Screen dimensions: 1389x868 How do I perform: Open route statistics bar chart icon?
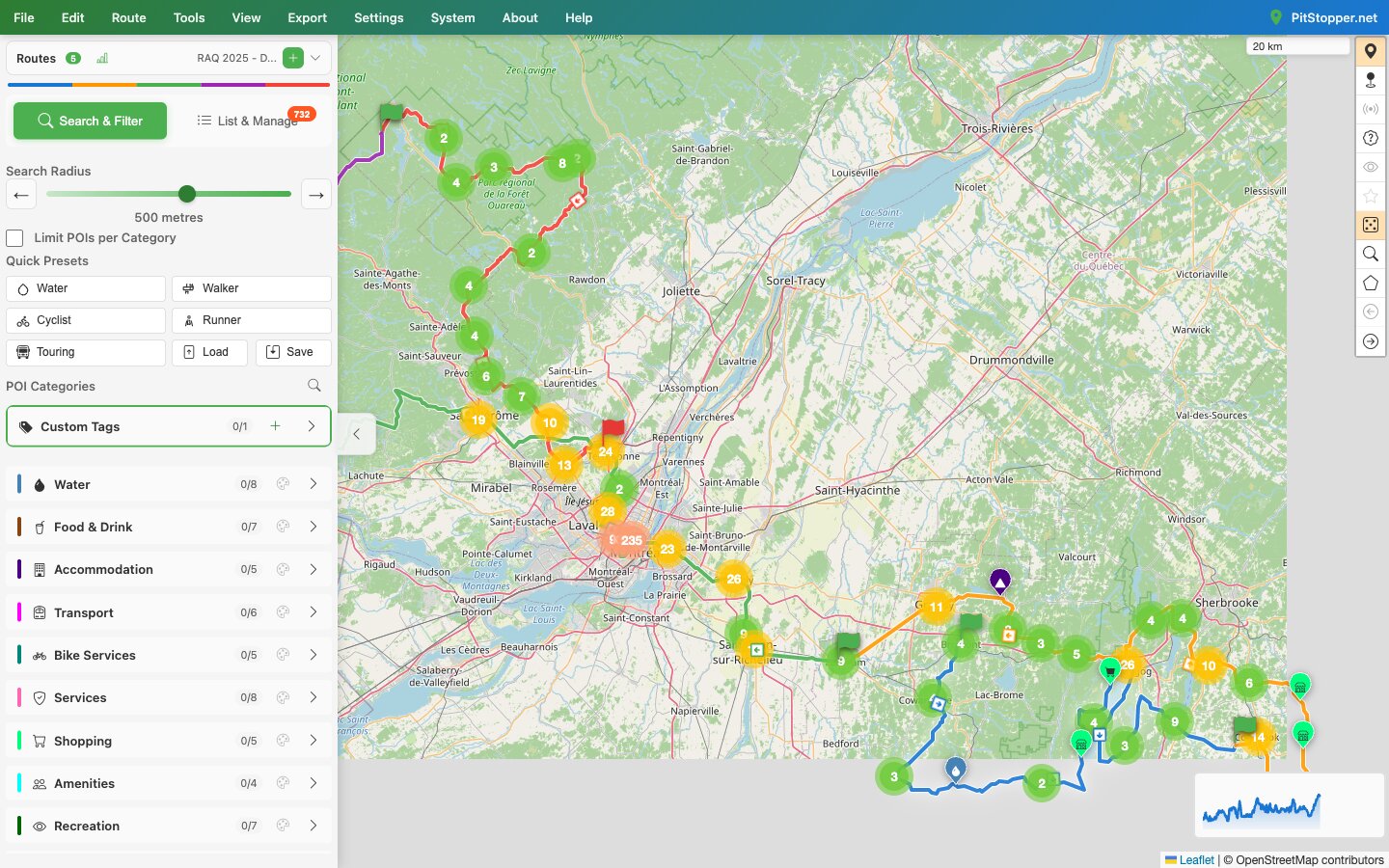click(x=102, y=58)
